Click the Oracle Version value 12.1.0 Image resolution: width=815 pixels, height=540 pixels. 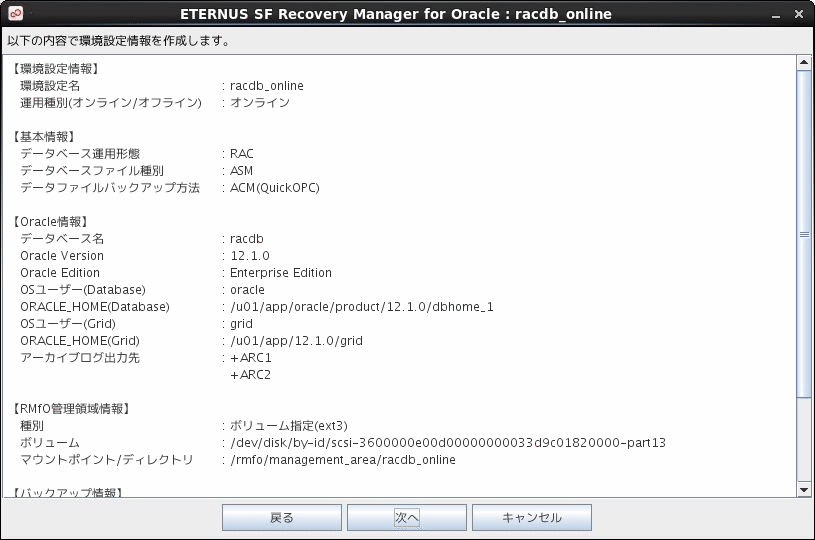[250, 256]
